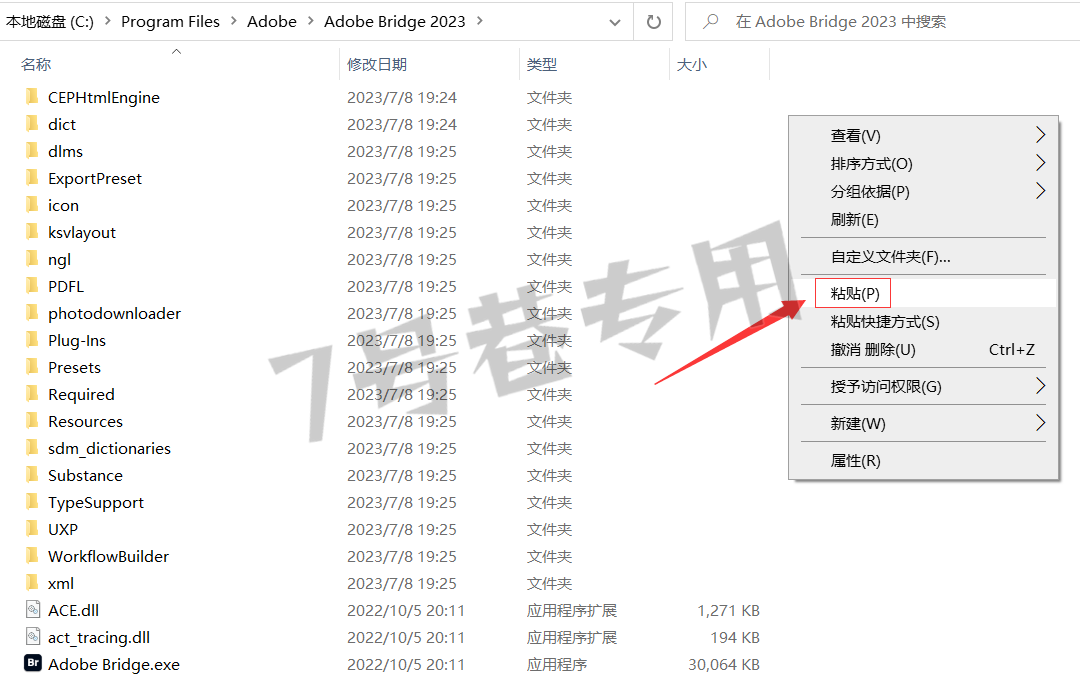Click the 1,271 KB size value

729,611
